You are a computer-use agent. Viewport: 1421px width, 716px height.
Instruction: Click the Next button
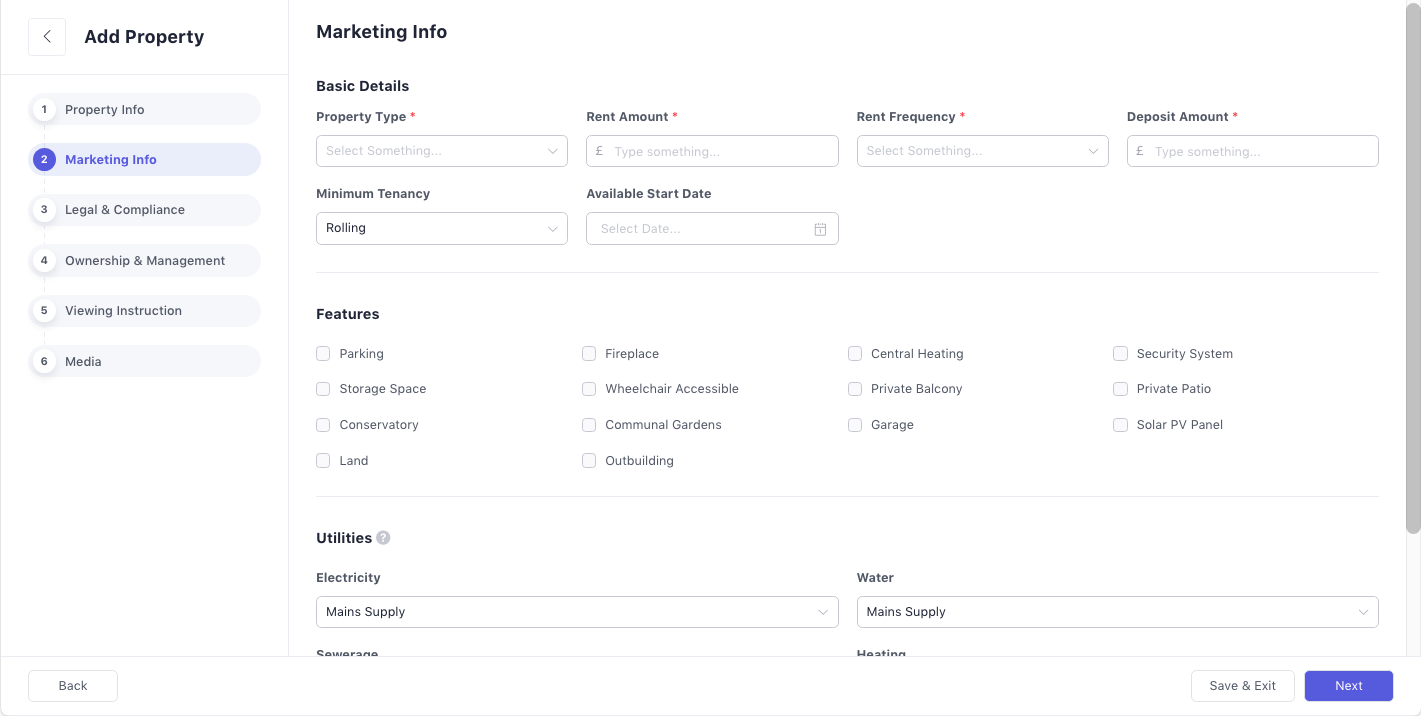(x=1348, y=686)
